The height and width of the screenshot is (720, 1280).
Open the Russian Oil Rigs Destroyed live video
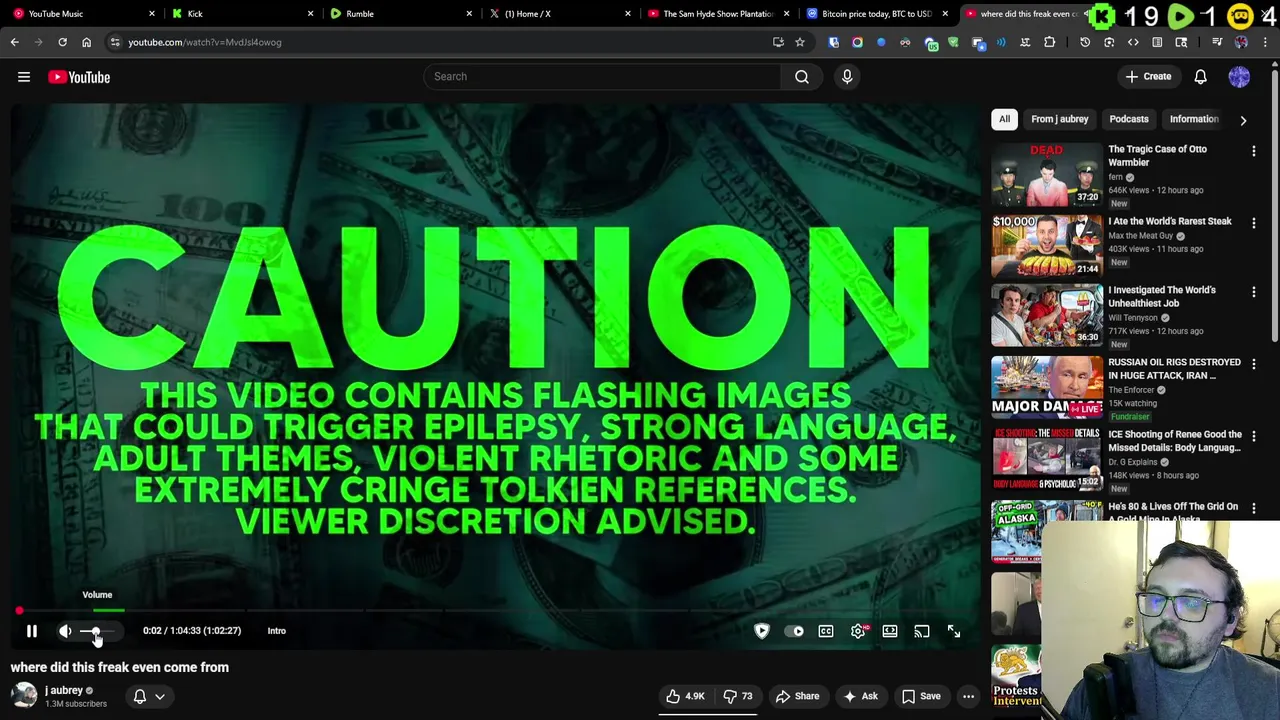tap(1047, 387)
